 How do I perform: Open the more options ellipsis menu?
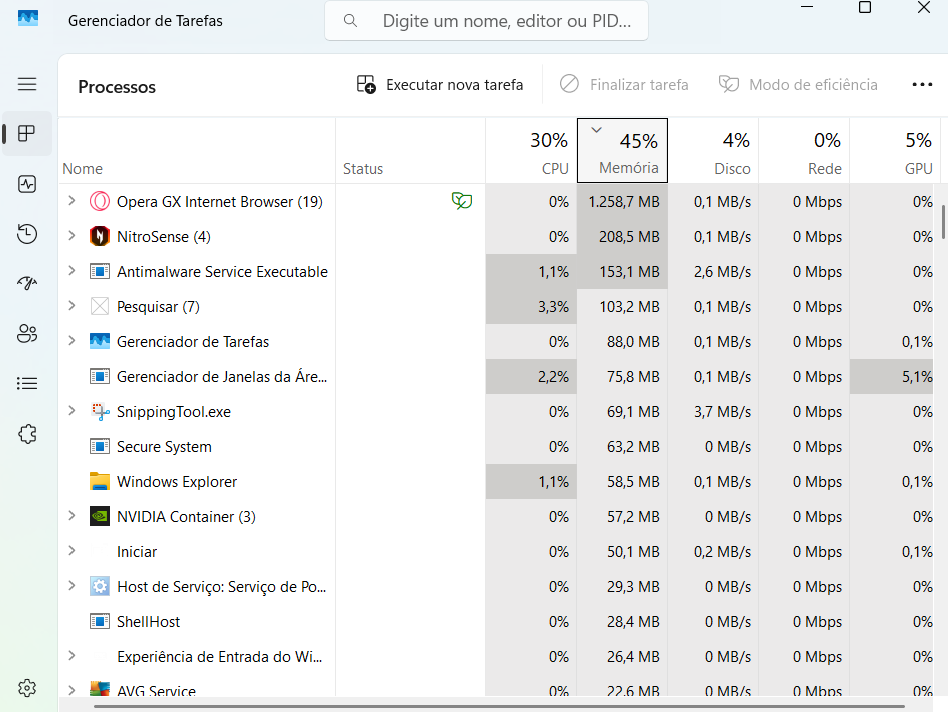922,85
